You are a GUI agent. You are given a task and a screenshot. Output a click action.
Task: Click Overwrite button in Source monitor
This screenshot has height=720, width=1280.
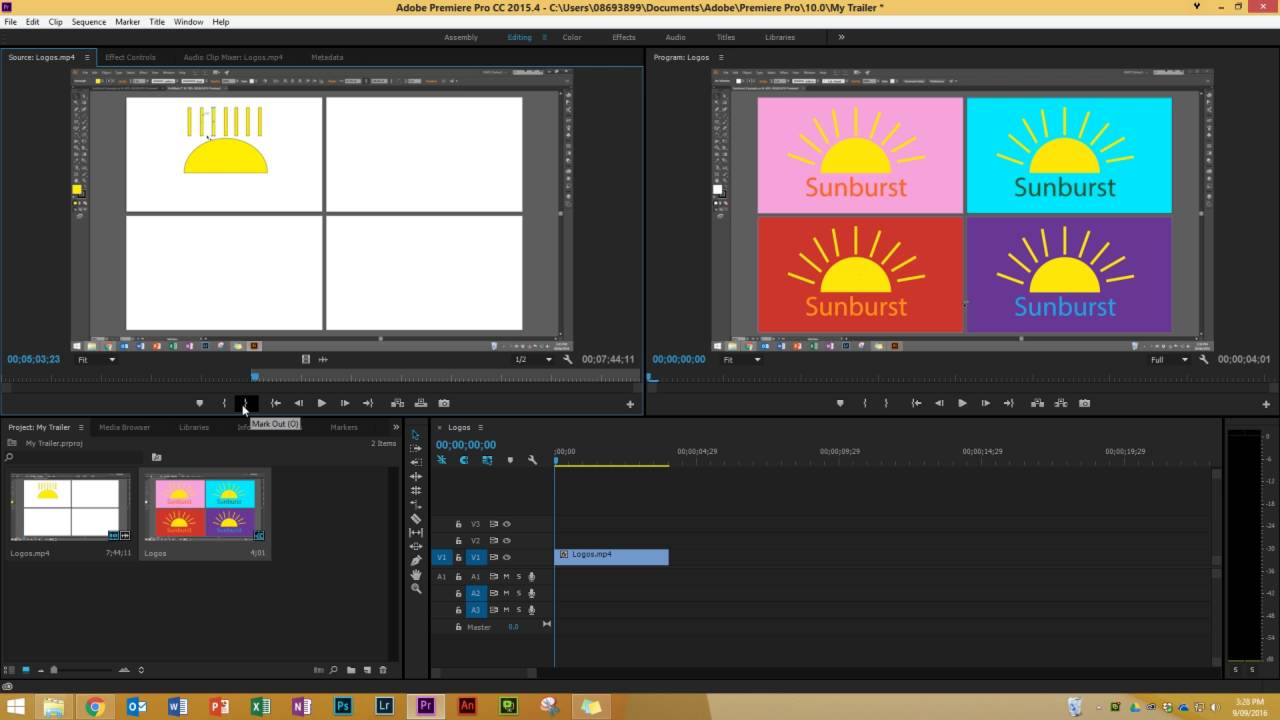pyautogui.click(x=420, y=403)
